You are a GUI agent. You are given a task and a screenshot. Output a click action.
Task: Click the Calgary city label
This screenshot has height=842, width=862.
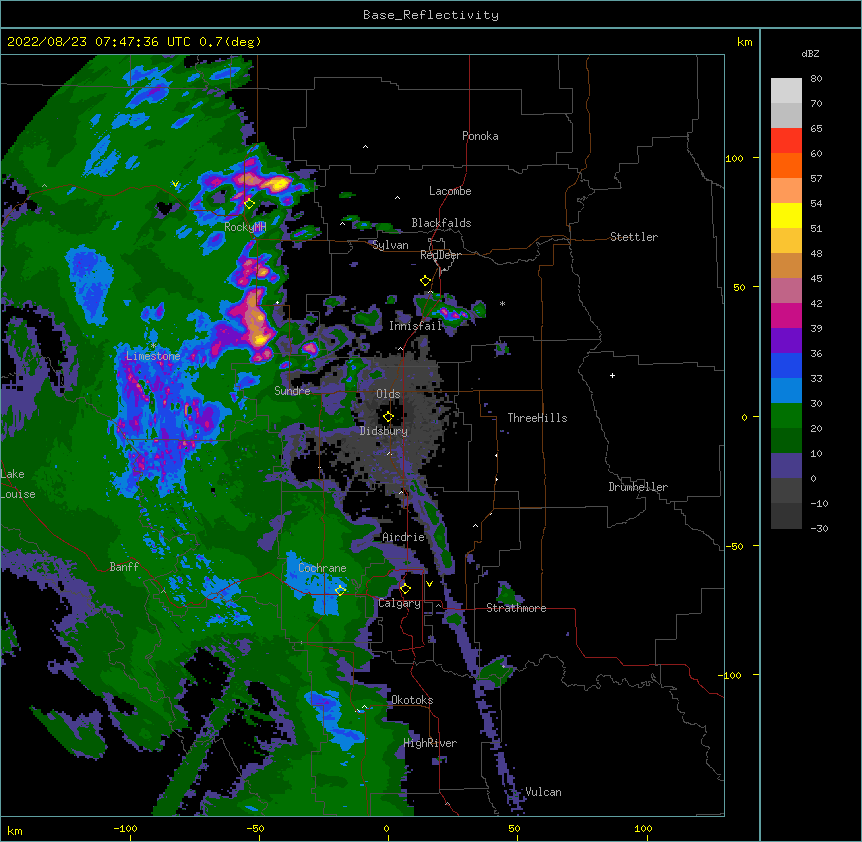(400, 603)
